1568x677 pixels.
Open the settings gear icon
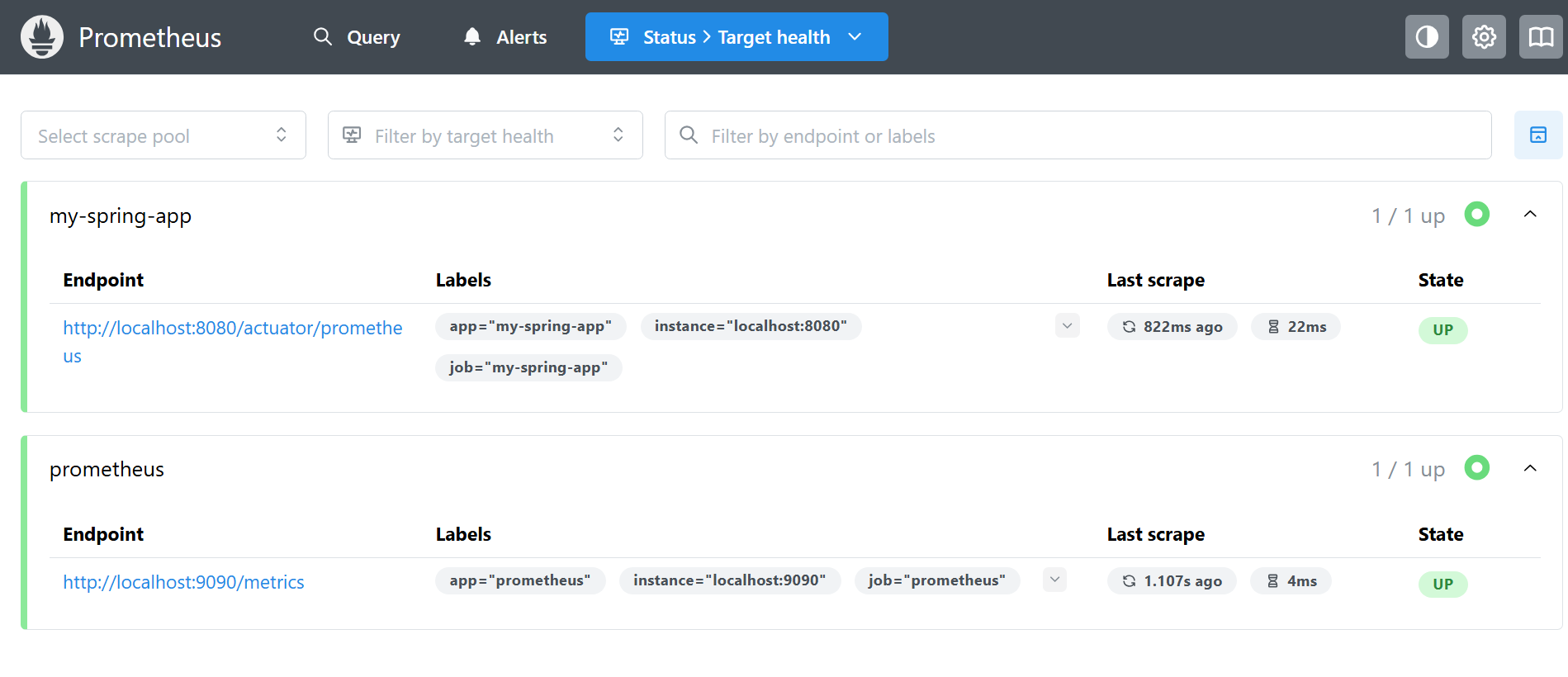1483,37
